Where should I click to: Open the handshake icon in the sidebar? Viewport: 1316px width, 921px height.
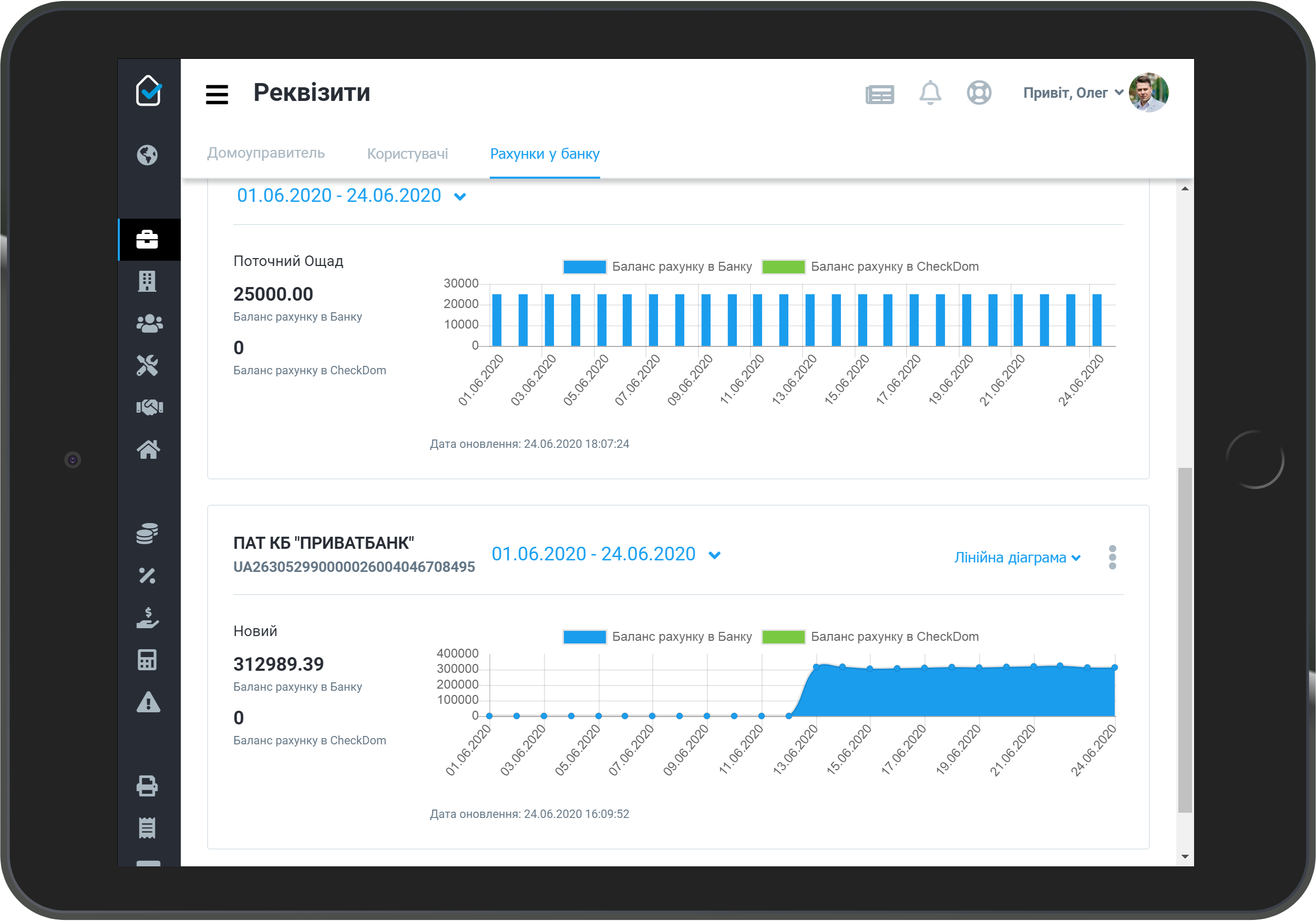coord(150,407)
